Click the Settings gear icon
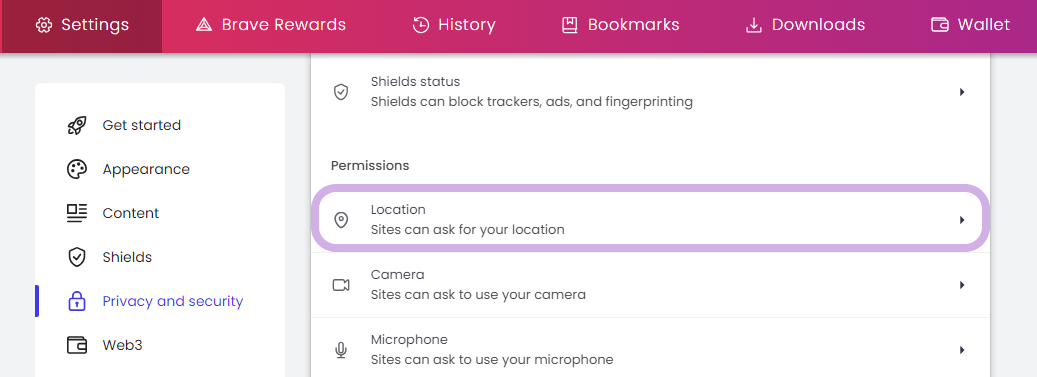Screen dimensions: 1037x377 point(44,25)
